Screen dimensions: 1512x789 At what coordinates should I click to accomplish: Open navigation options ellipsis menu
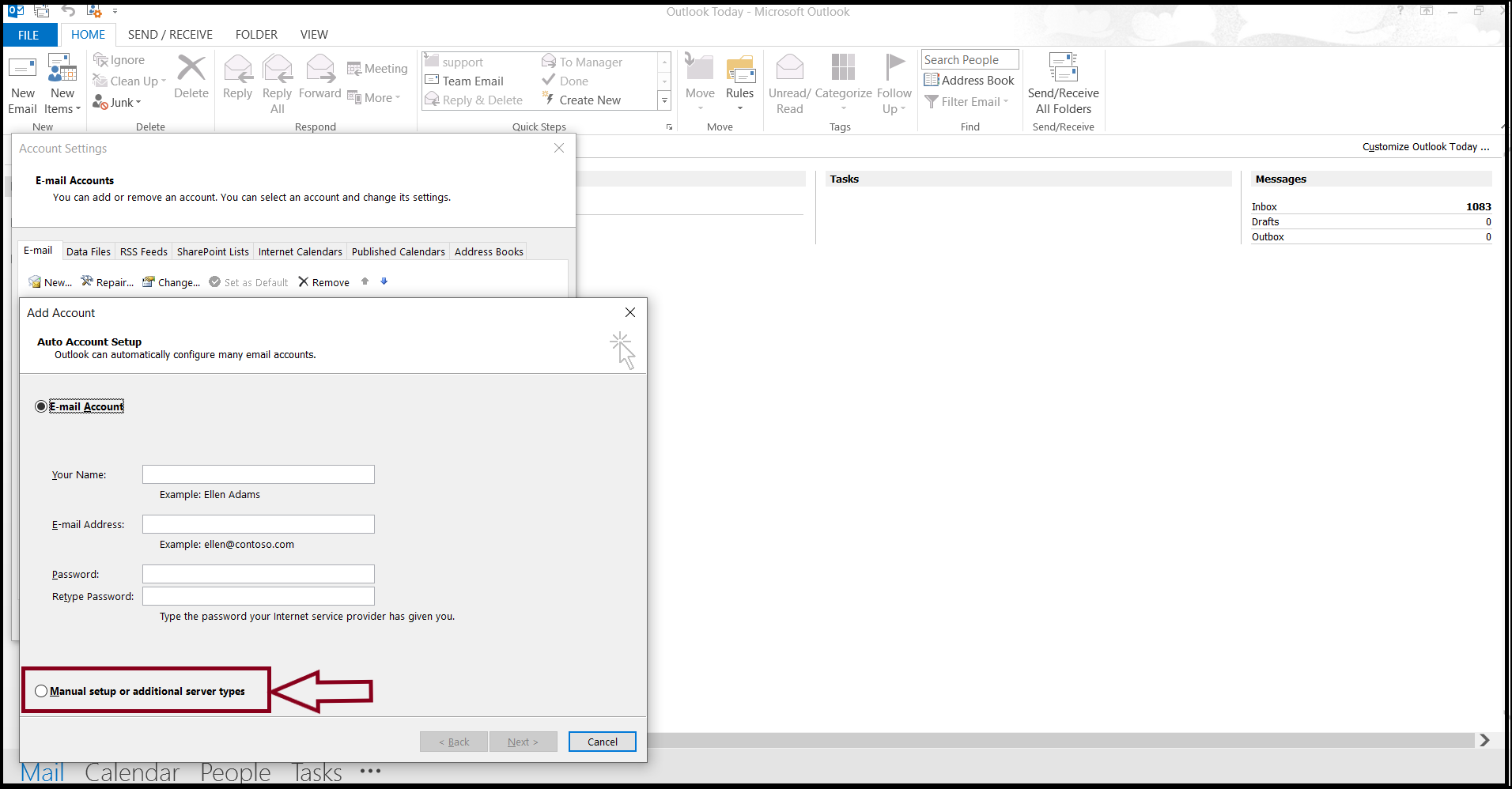tap(371, 771)
